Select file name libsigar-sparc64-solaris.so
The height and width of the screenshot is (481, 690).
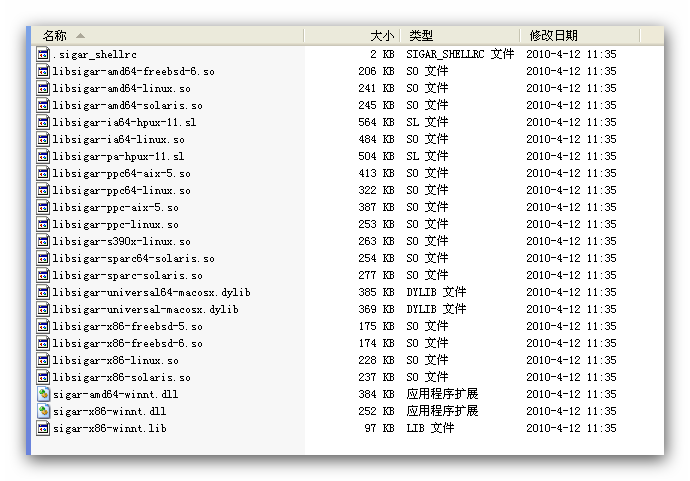pos(133,258)
